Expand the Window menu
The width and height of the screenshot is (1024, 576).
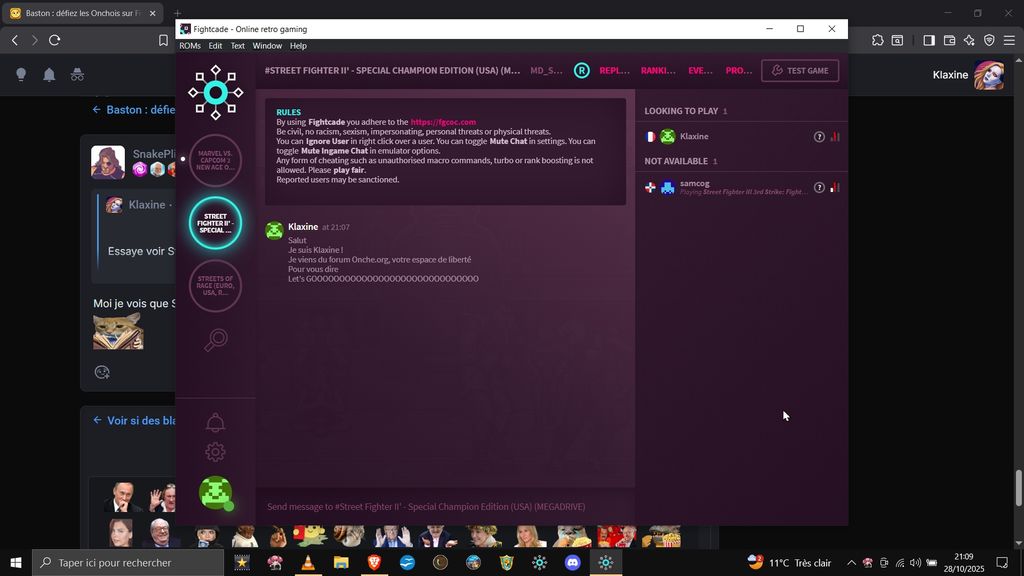[x=267, y=46]
